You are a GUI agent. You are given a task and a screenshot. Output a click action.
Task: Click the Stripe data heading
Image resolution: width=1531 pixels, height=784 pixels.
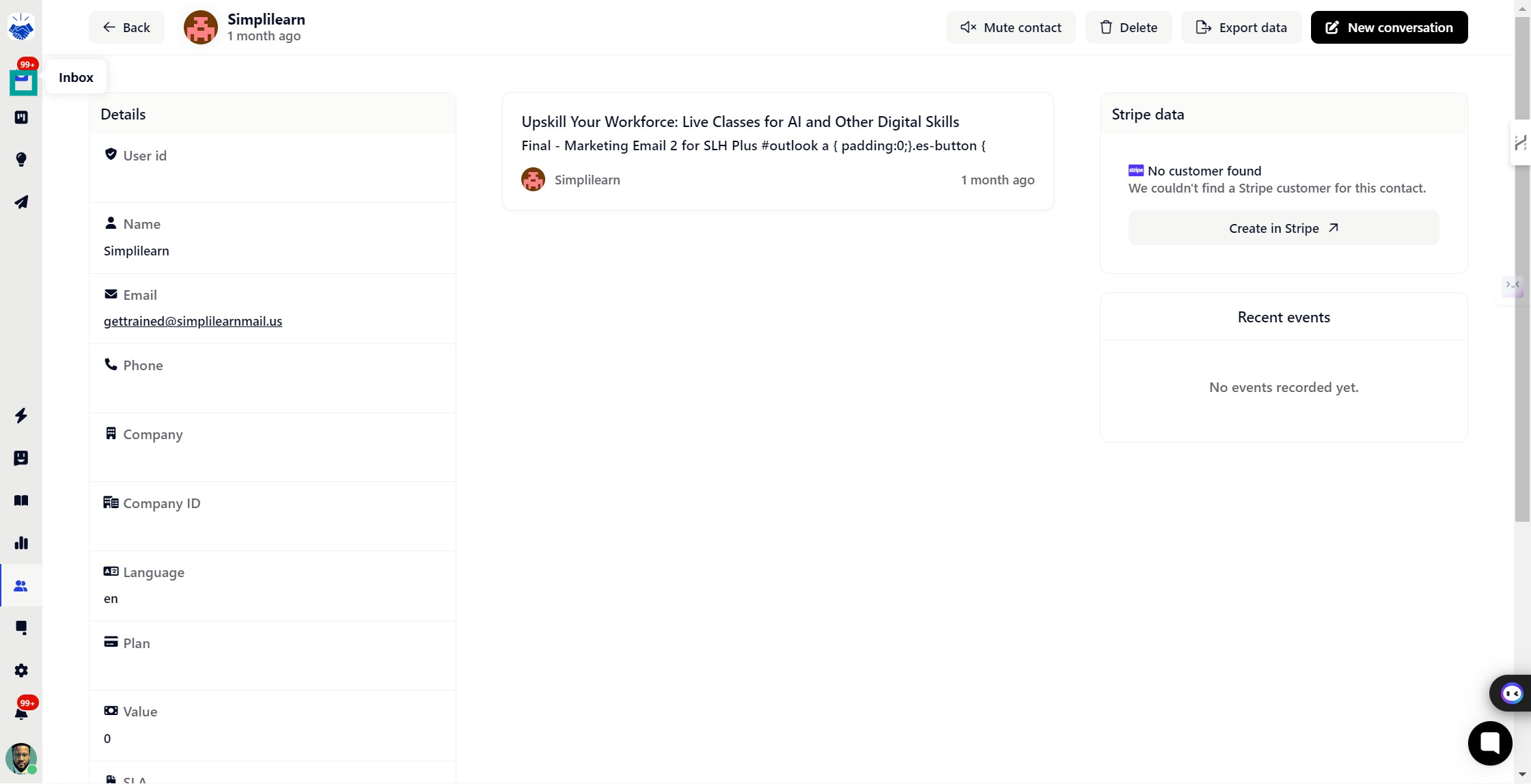(1148, 114)
